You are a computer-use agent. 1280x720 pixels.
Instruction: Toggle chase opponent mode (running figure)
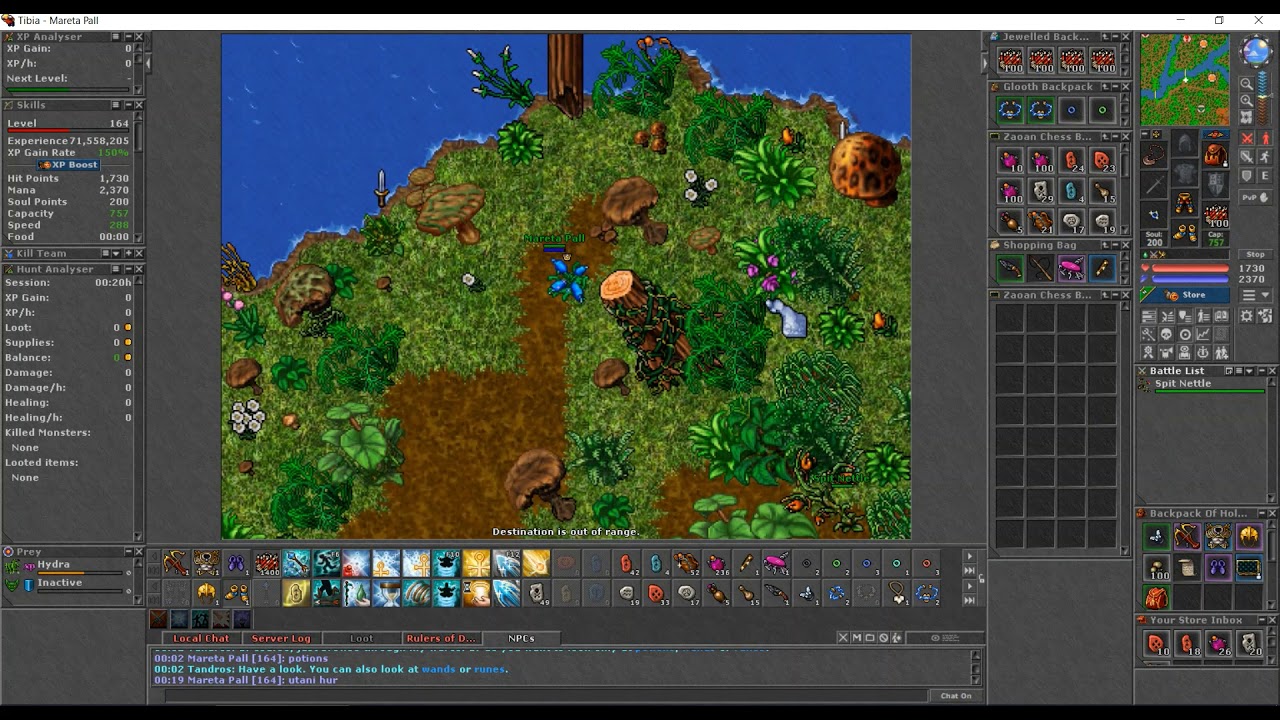coord(1265,157)
